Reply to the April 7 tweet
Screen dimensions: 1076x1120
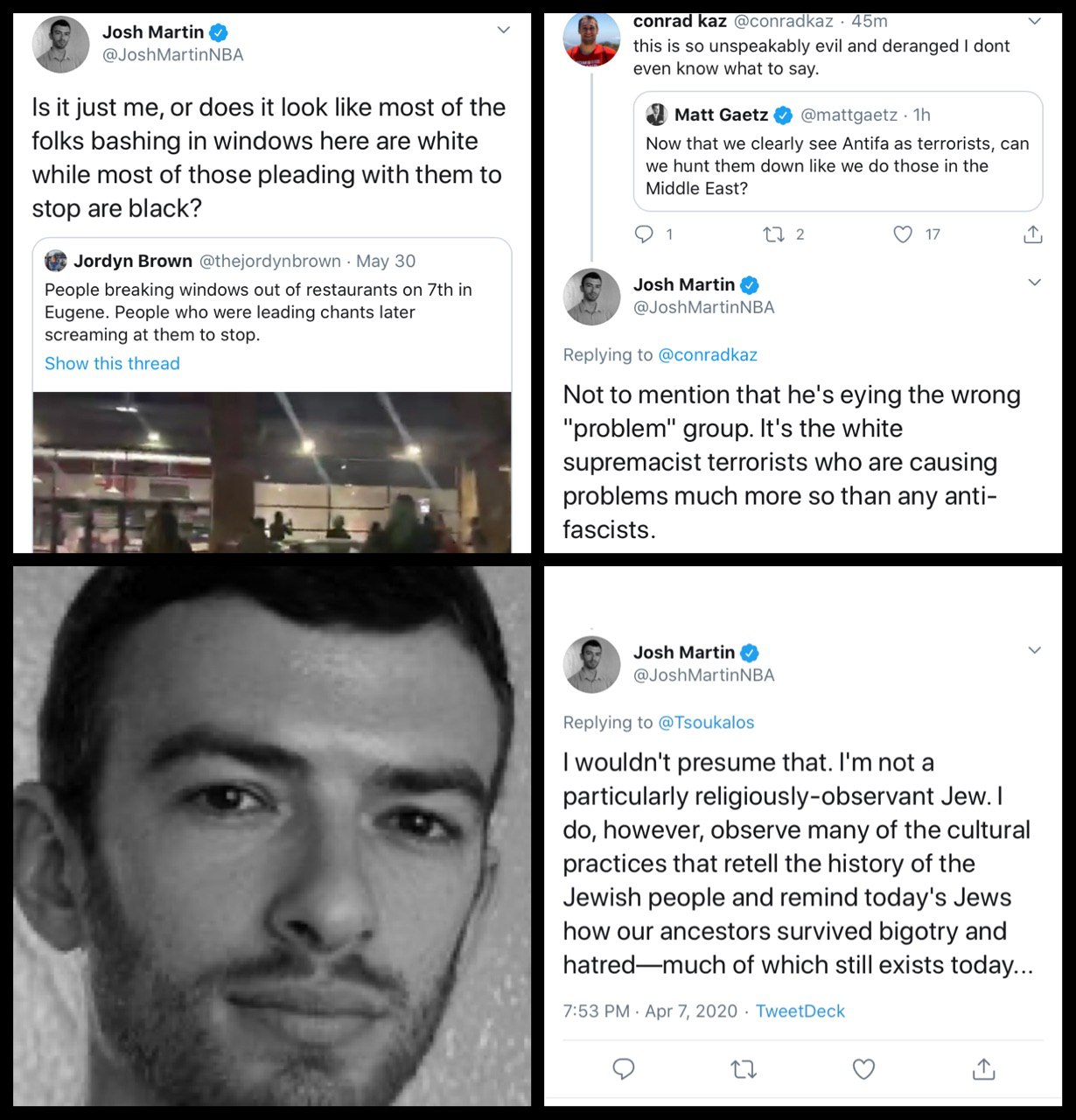coord(623,1068)
